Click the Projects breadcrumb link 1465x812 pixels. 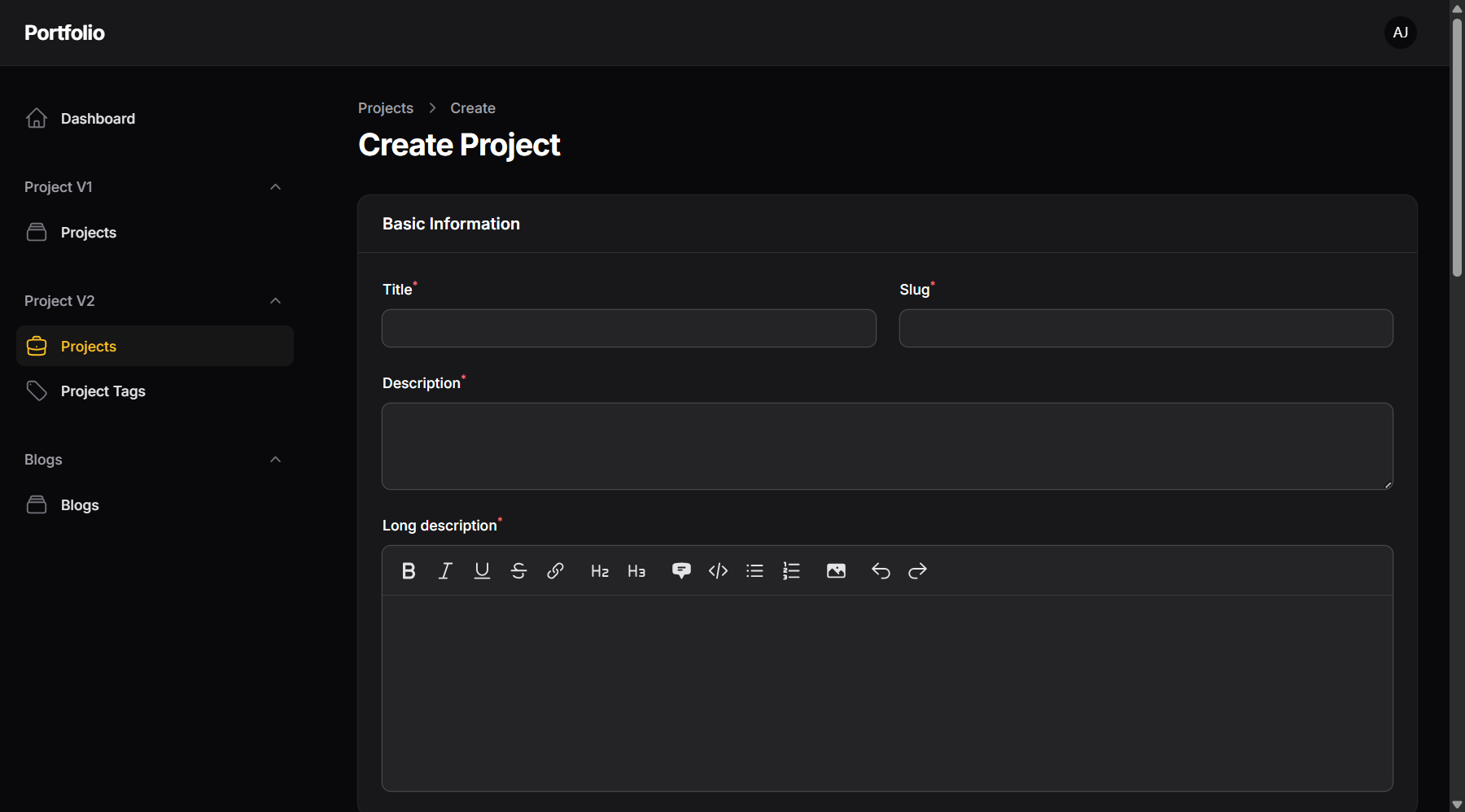coord(386,108)
